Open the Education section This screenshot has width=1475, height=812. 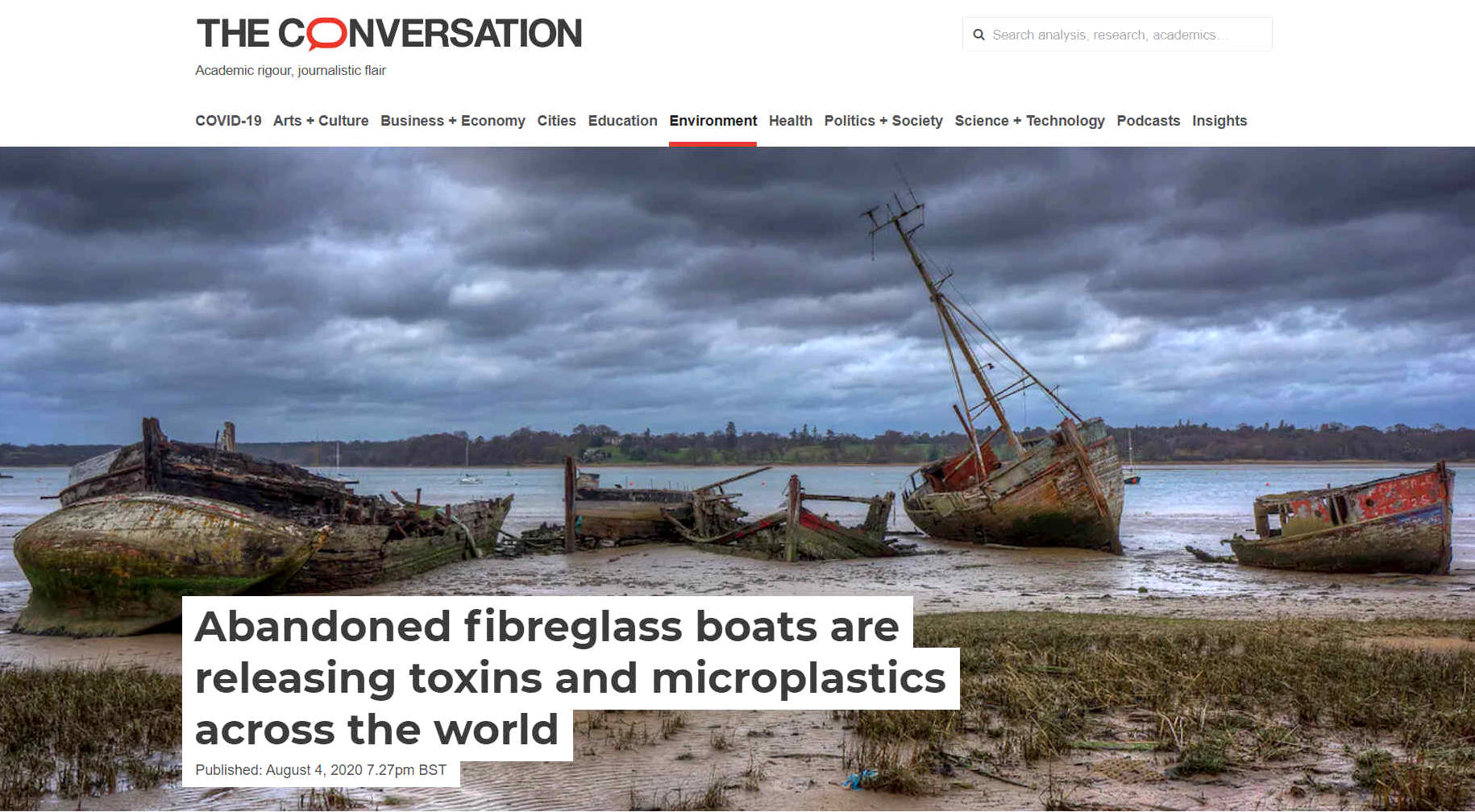tap(622, 121)
